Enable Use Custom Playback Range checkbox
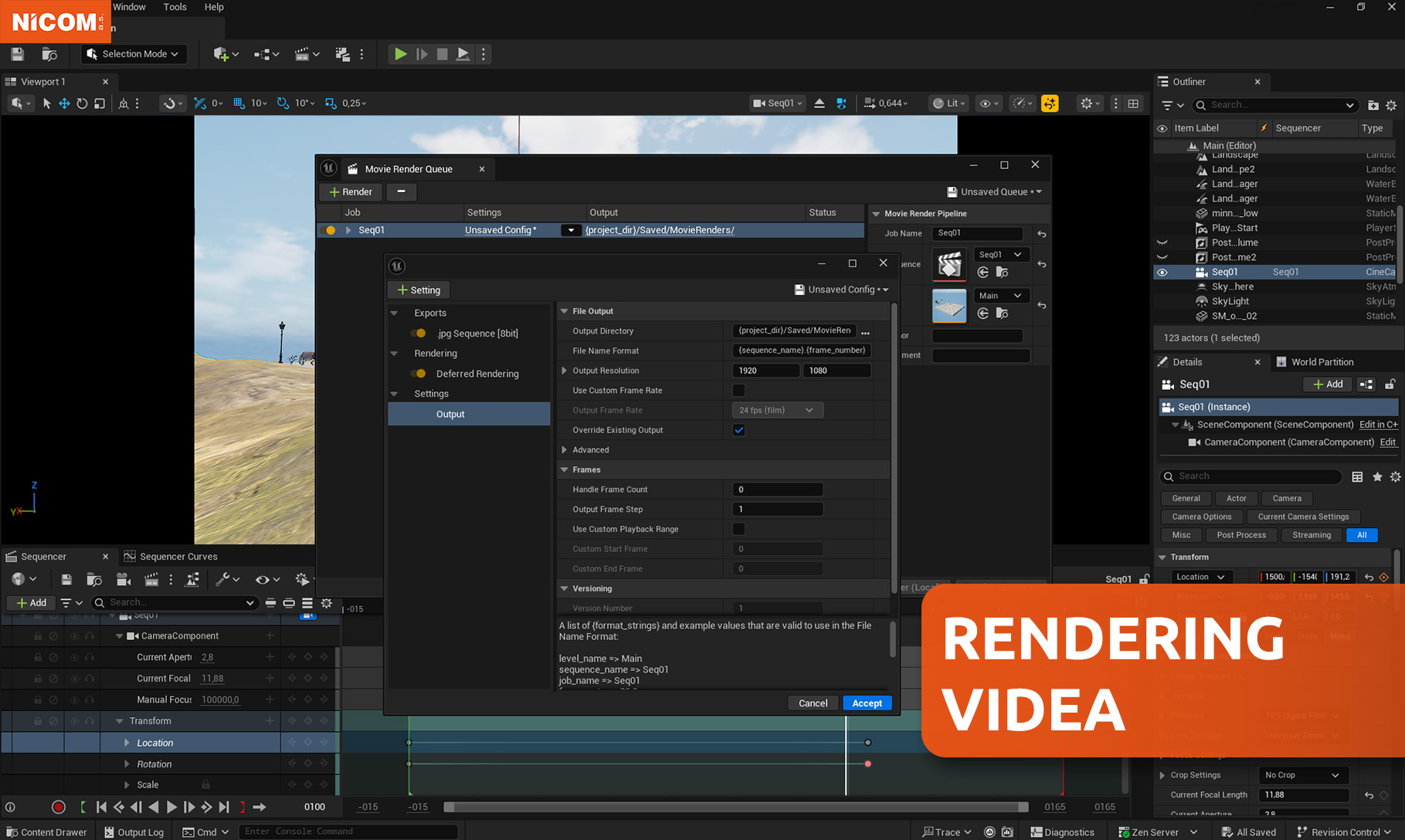Image resolution: width=1405 pixels, height=840 pixels. tap(738, 529)
